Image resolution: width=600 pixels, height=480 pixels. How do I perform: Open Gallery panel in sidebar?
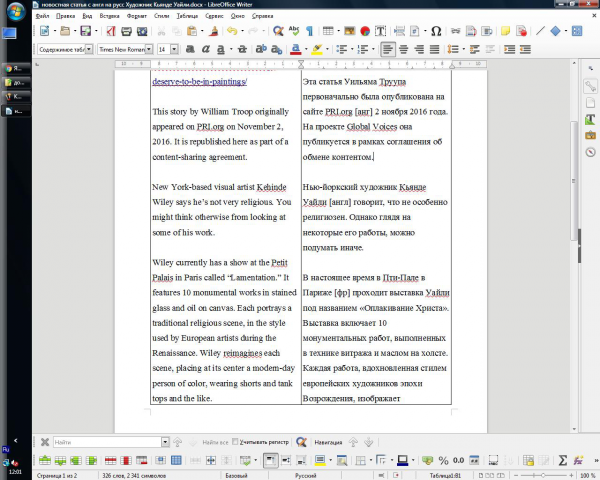(x=590, y=135)
